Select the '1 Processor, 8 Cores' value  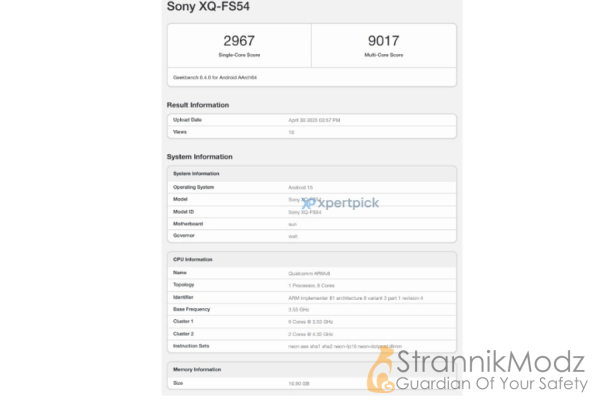[311, 286]
